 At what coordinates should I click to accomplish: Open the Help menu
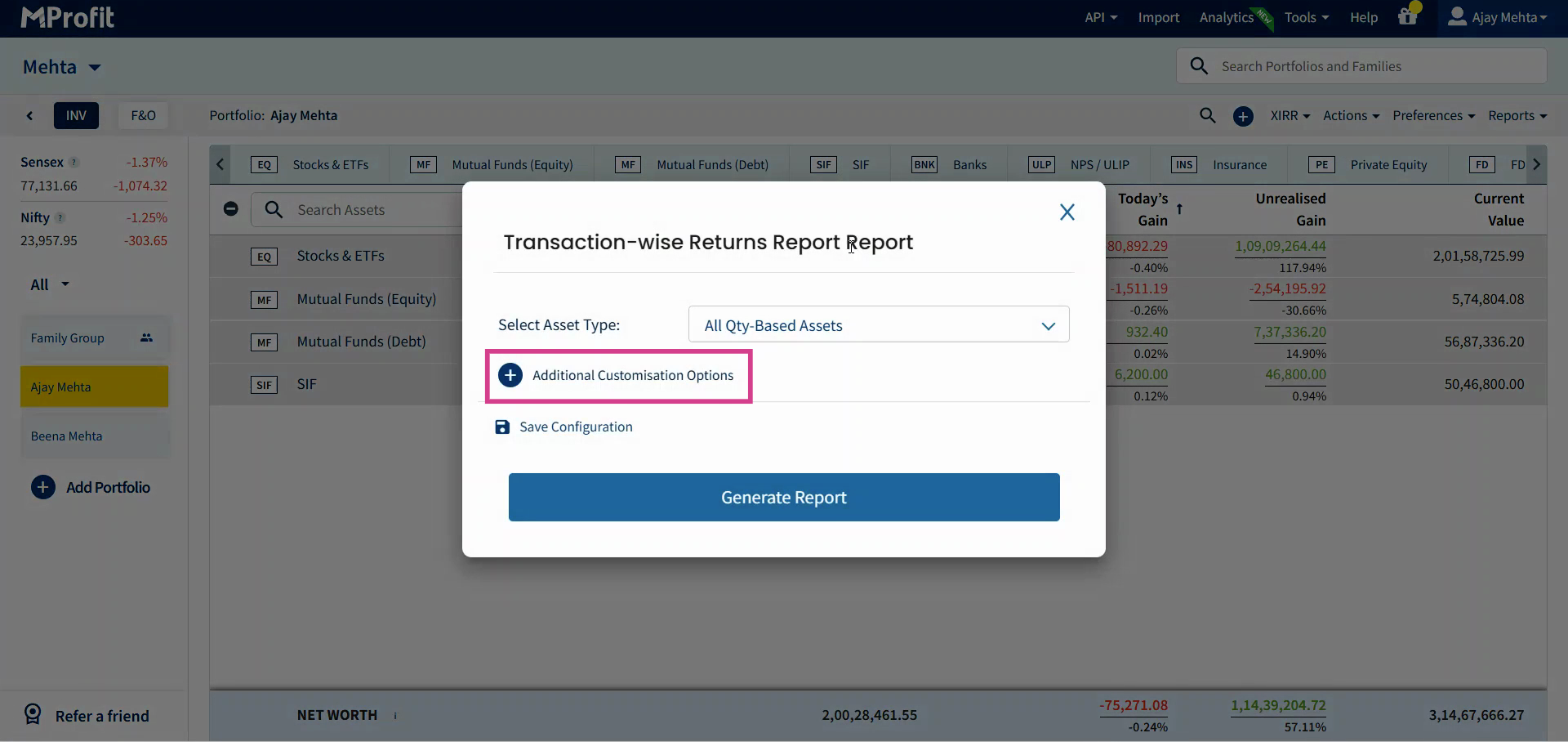pos(1363,17)
